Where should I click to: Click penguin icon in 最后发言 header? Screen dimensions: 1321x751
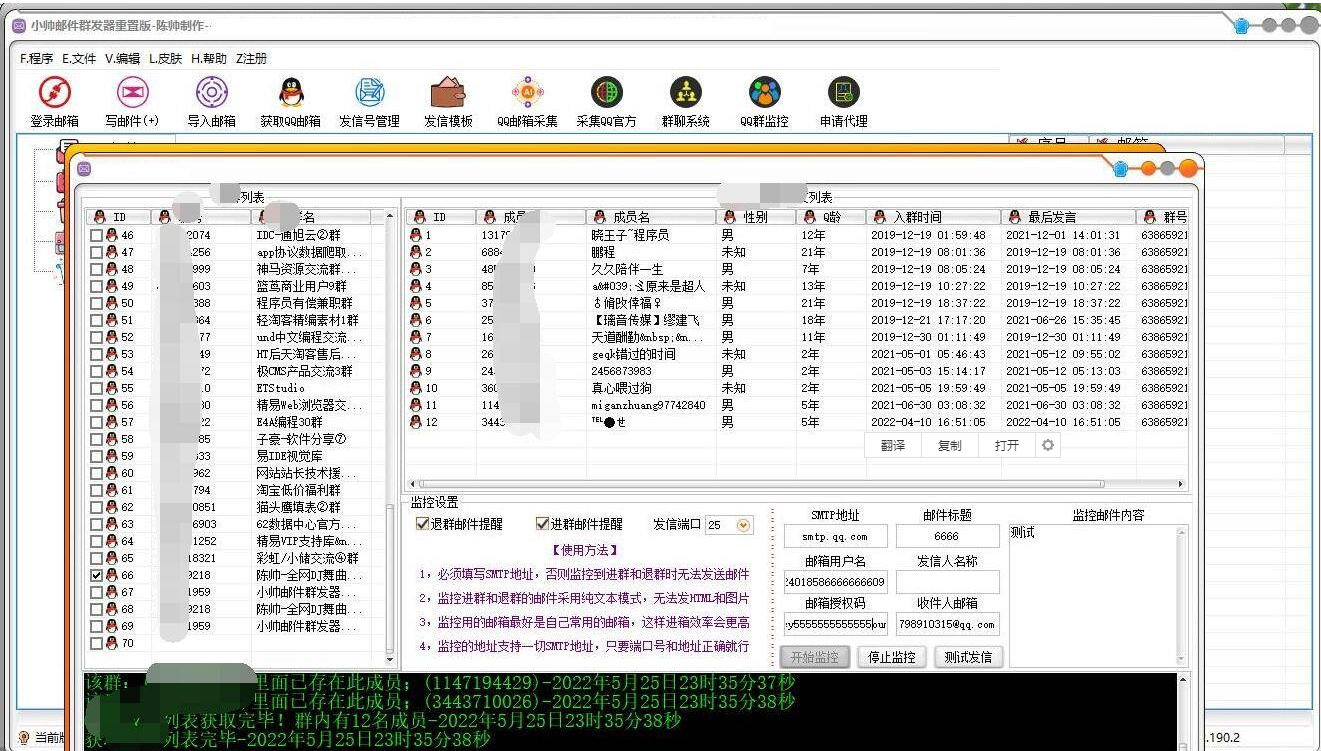pos(1015,217)
